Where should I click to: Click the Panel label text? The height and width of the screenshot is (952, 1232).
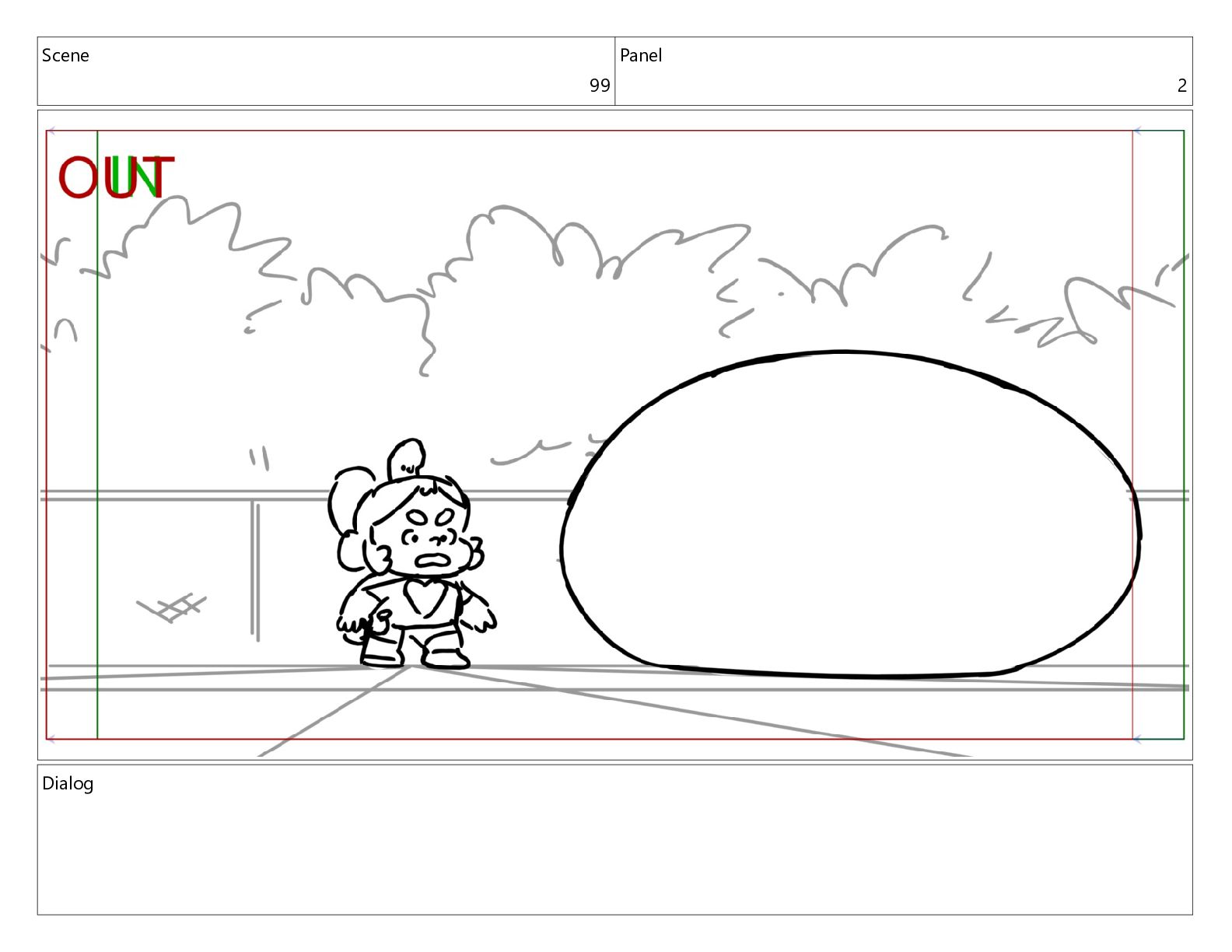(x=641, y=55)
